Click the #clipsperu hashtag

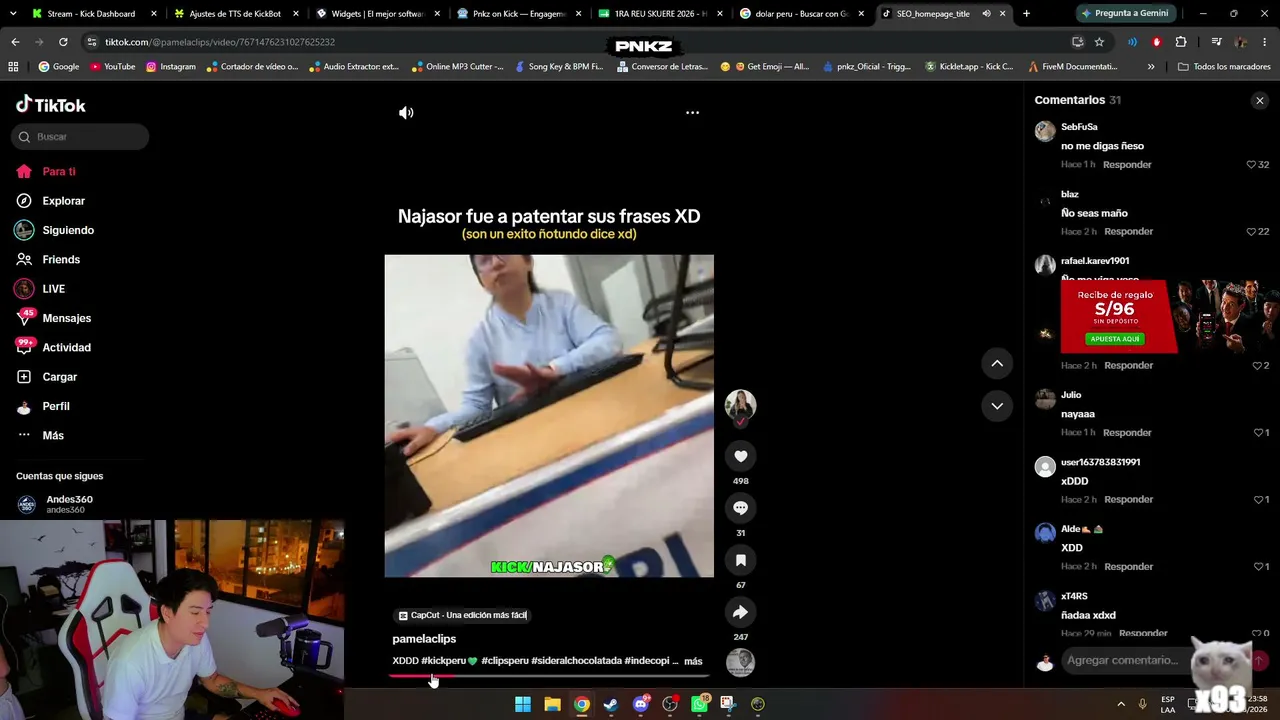505,661
